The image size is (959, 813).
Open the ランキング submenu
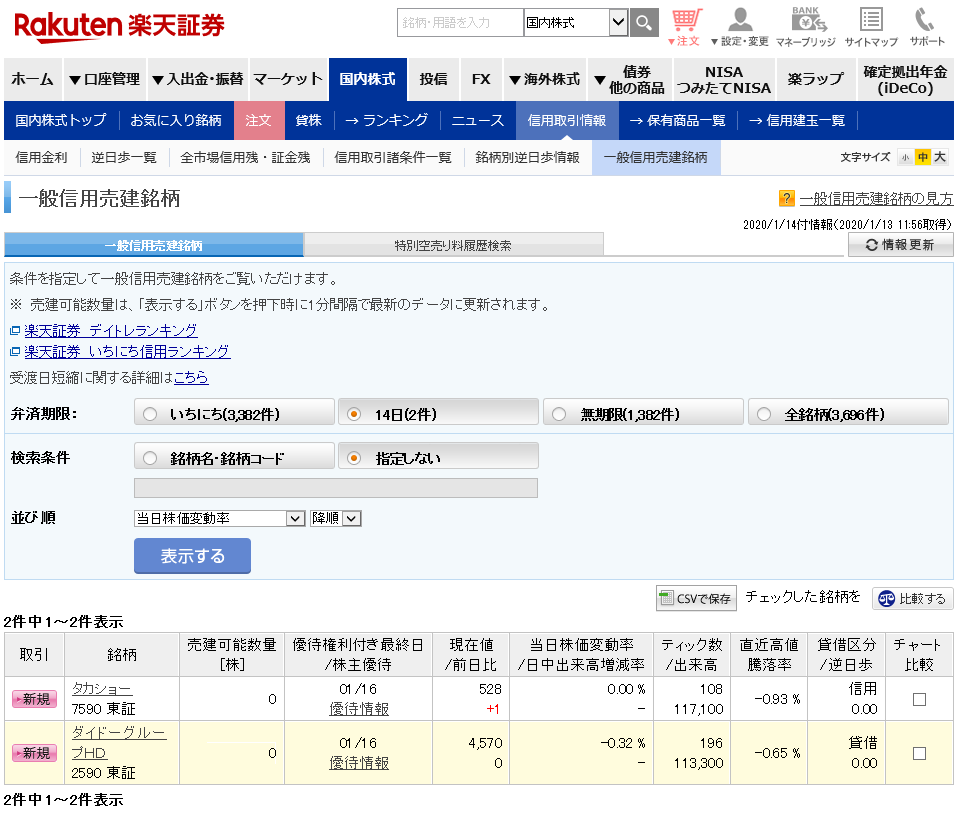point(387,121)
